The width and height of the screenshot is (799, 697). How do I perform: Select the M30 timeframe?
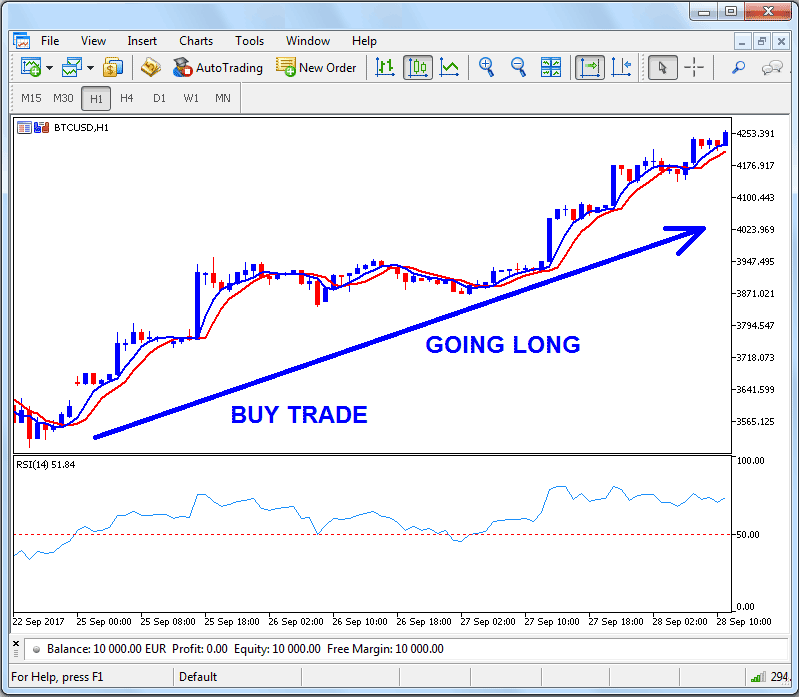pyautogui.click(x=63, y=98)
